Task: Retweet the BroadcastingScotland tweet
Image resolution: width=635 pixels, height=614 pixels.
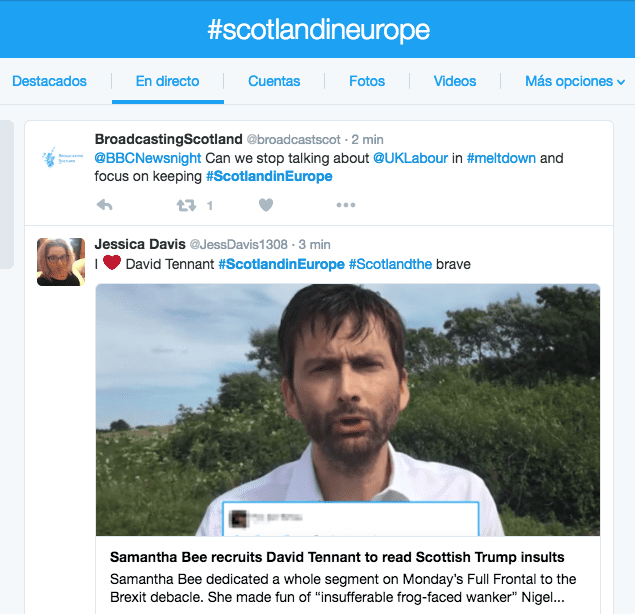Action: click(x=186, y=205)
